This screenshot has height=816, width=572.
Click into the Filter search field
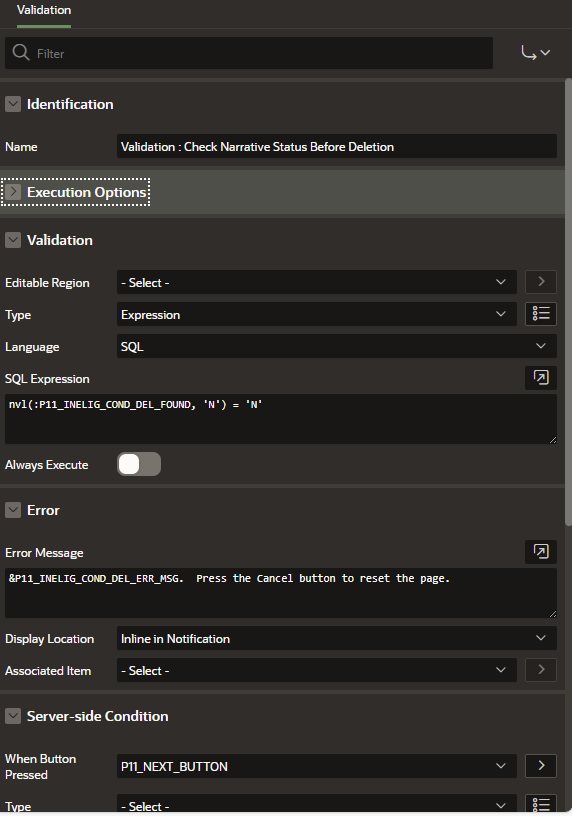coord(249,53)
